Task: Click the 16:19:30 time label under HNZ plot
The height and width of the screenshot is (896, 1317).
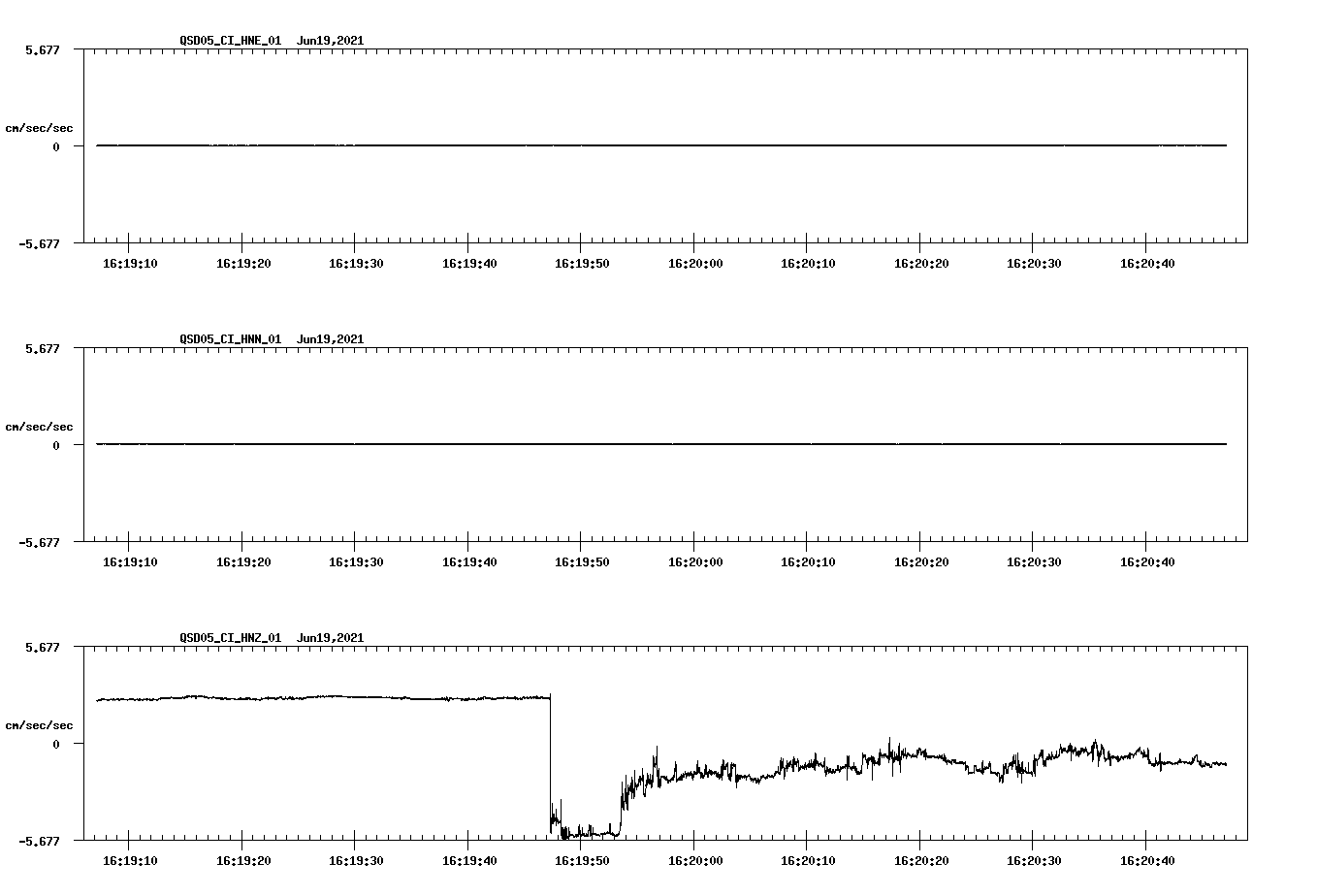Action: 356,861
